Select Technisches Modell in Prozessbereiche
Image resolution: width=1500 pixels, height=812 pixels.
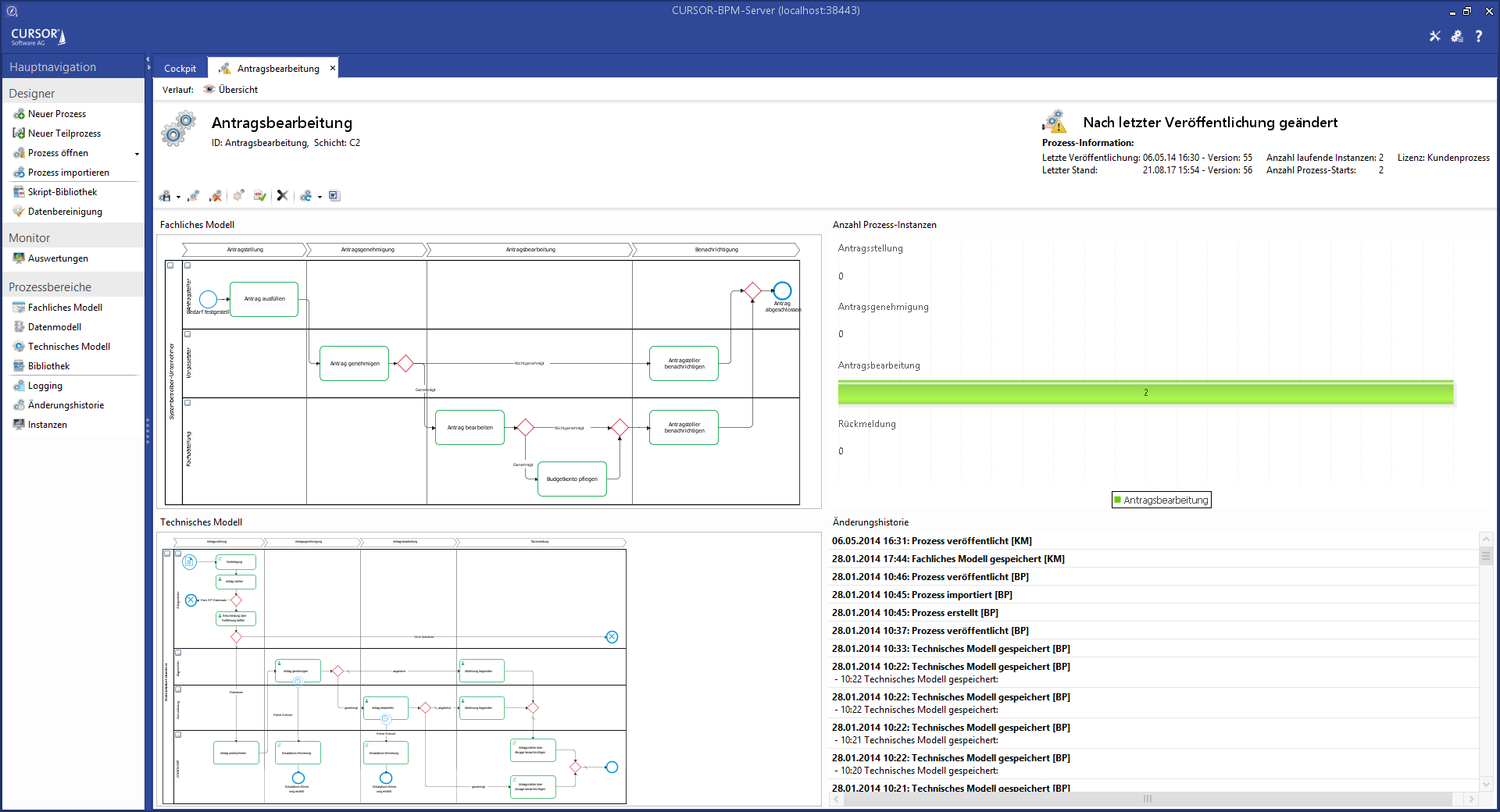pyautogui.click(x=69, y=347)
